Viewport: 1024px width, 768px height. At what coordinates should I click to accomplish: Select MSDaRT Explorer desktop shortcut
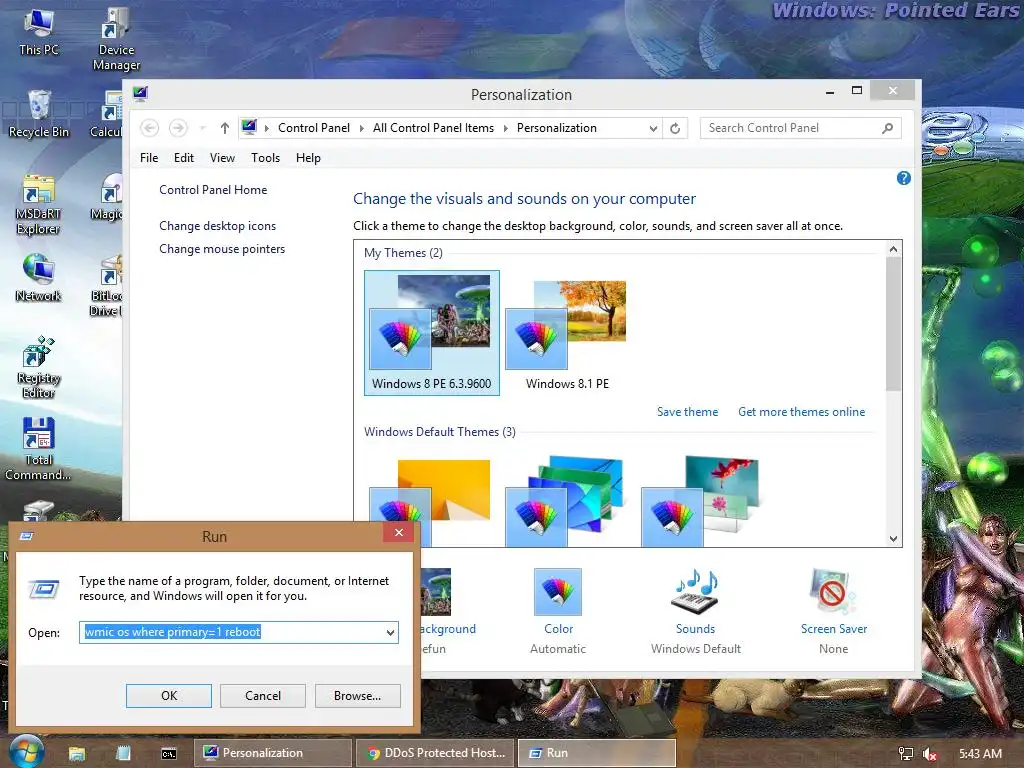pyautogui.click(x=38, y=204)
